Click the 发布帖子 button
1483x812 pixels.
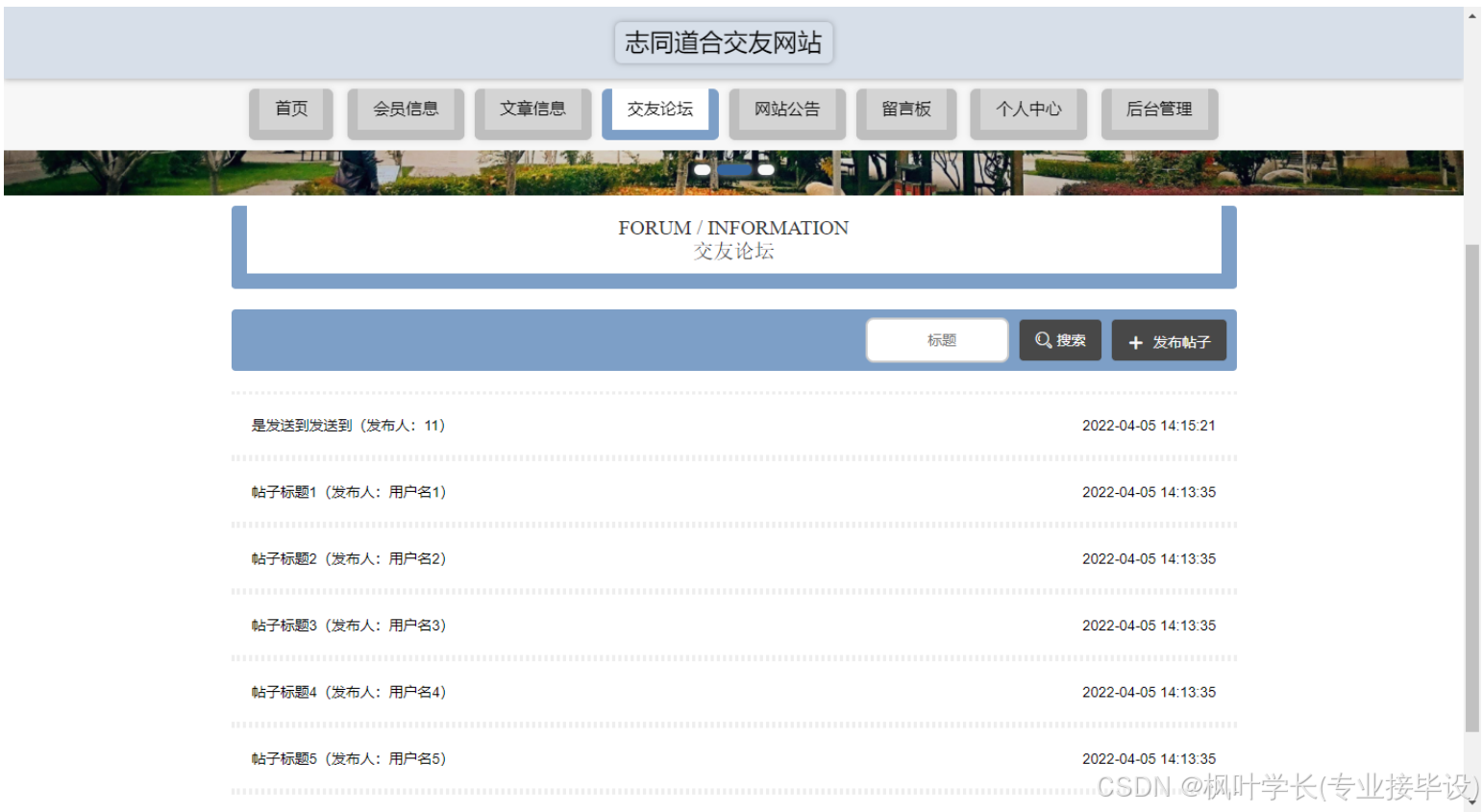click(x=1169, y=340)
